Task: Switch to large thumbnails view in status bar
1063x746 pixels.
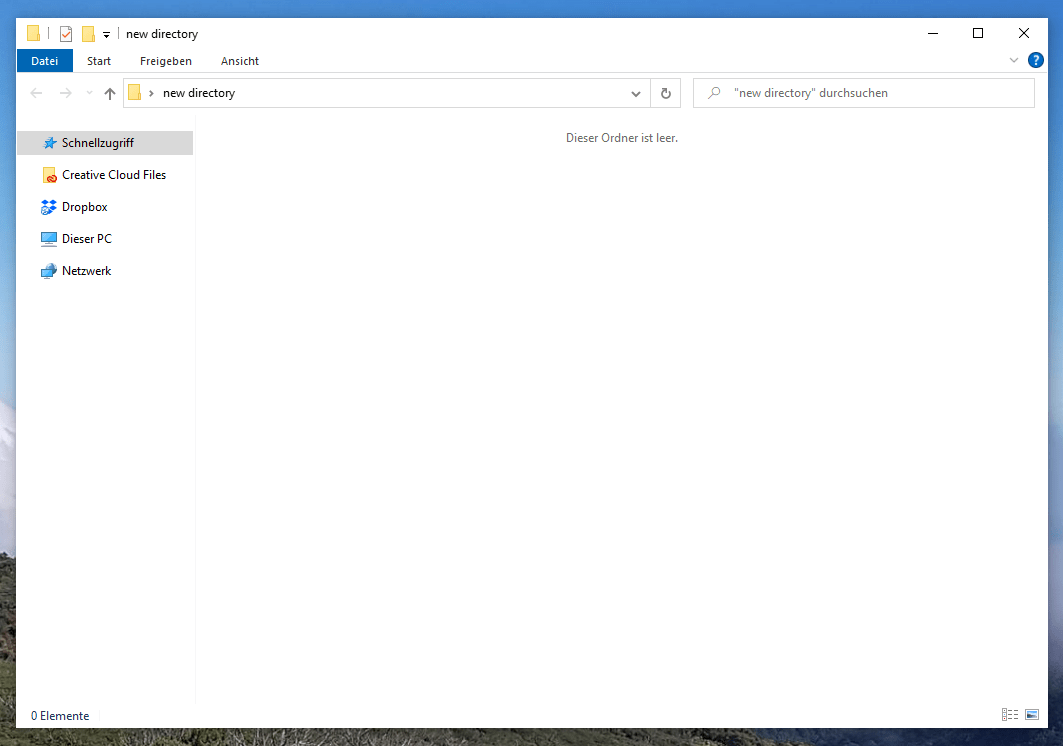Action: tap(1031, 714)
